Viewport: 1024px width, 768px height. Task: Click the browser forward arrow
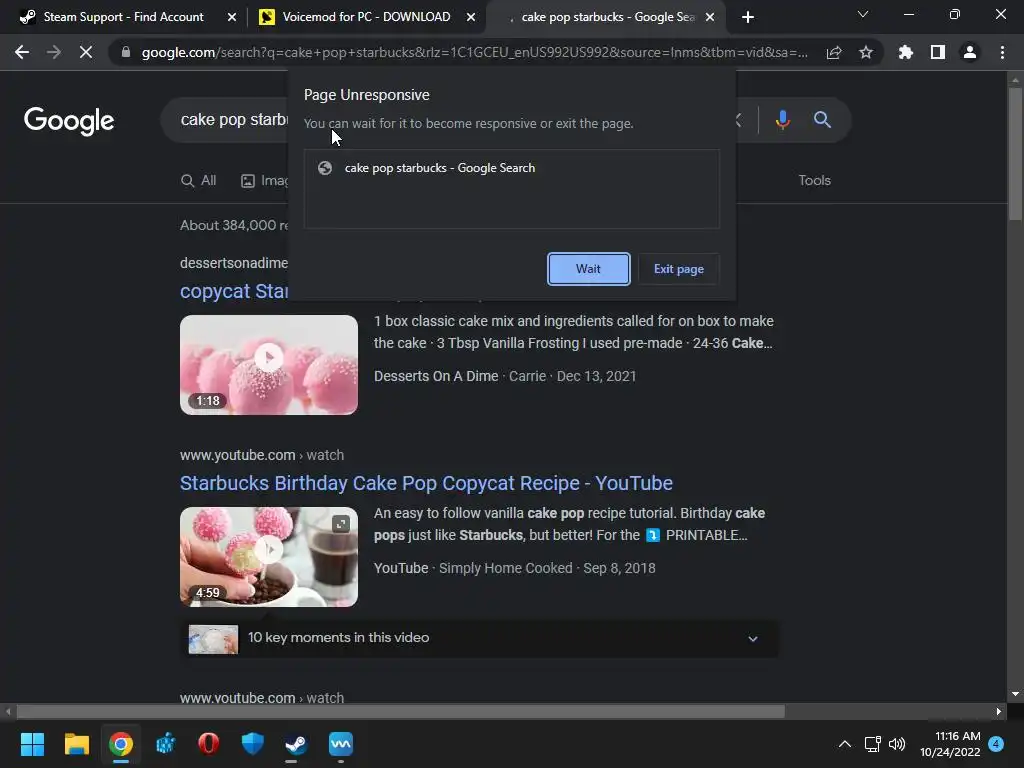[54, 52]
